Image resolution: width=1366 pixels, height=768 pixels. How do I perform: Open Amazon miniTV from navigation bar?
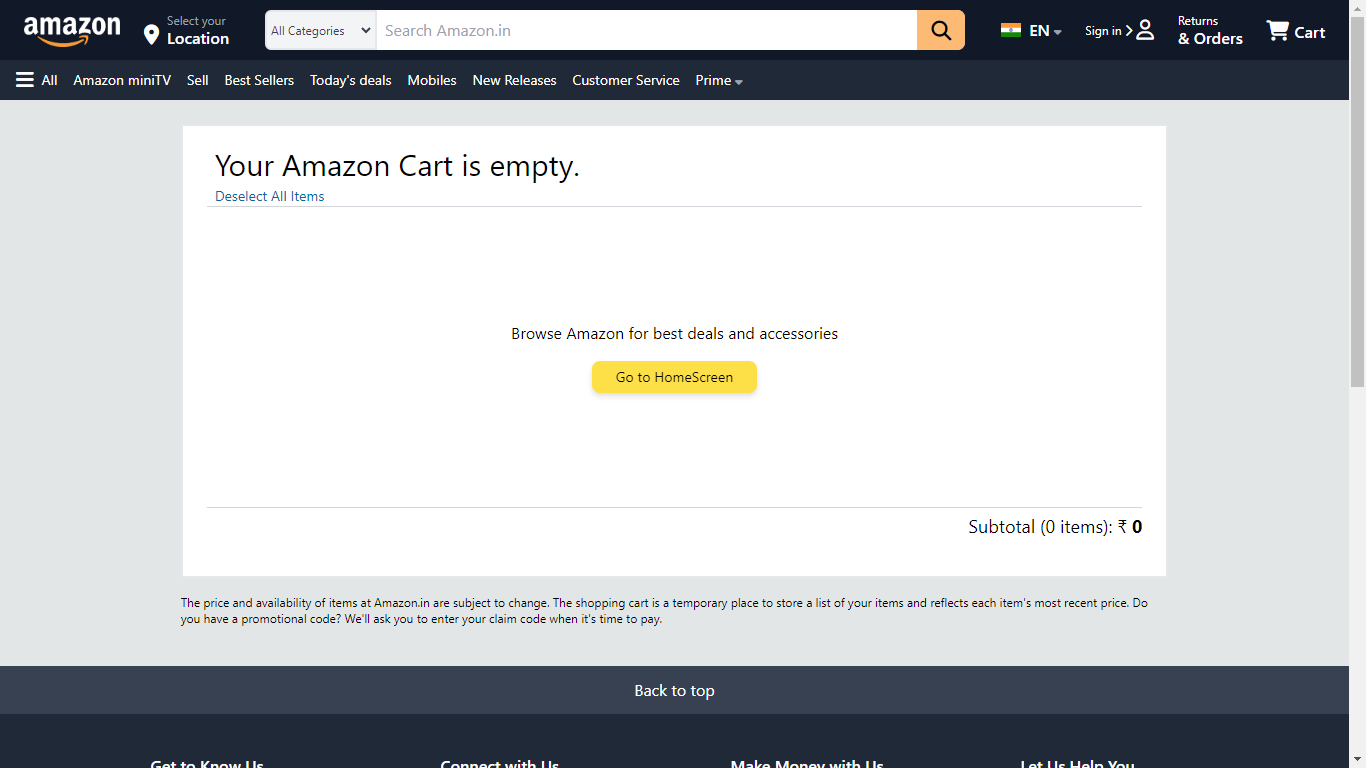122,80
